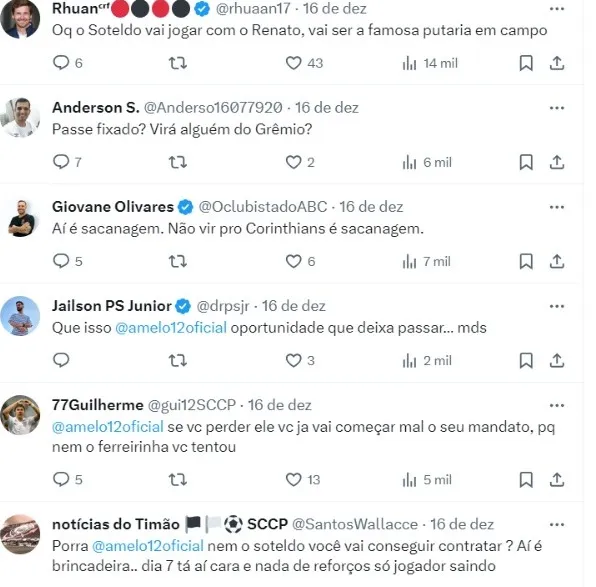Reply to Rhuan's tweet about Soteldo
596x587 pixels.
click(61, 63)
